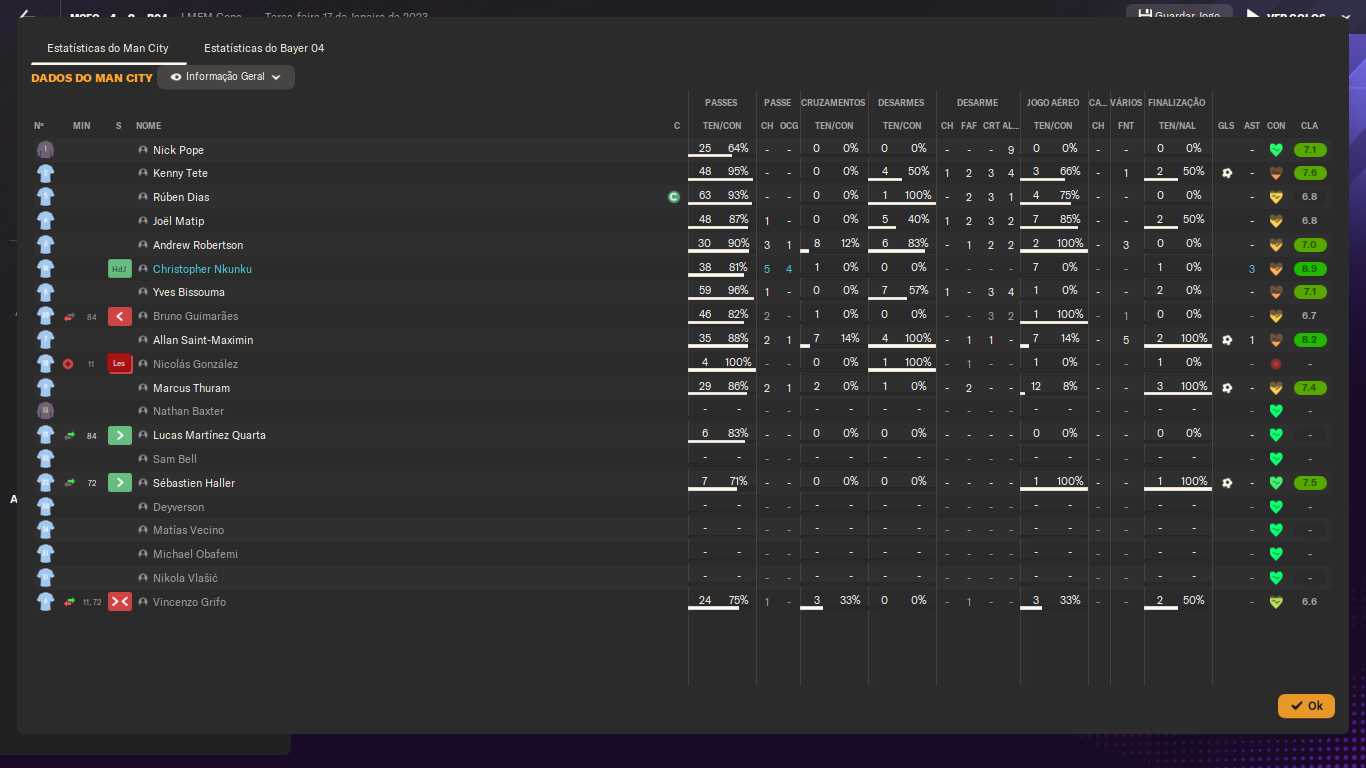
Task: Click the goal ball icon on Allan Saint-Maximin's row
Action: (x=1227, y=340)
